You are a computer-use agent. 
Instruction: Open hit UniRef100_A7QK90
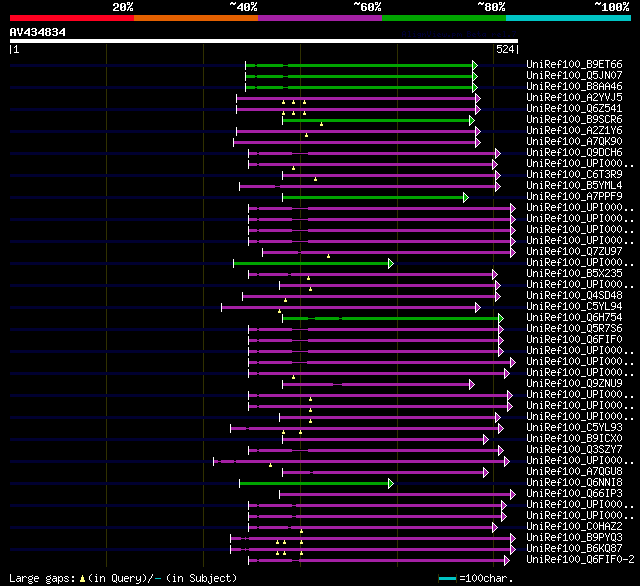pos(574,141)
